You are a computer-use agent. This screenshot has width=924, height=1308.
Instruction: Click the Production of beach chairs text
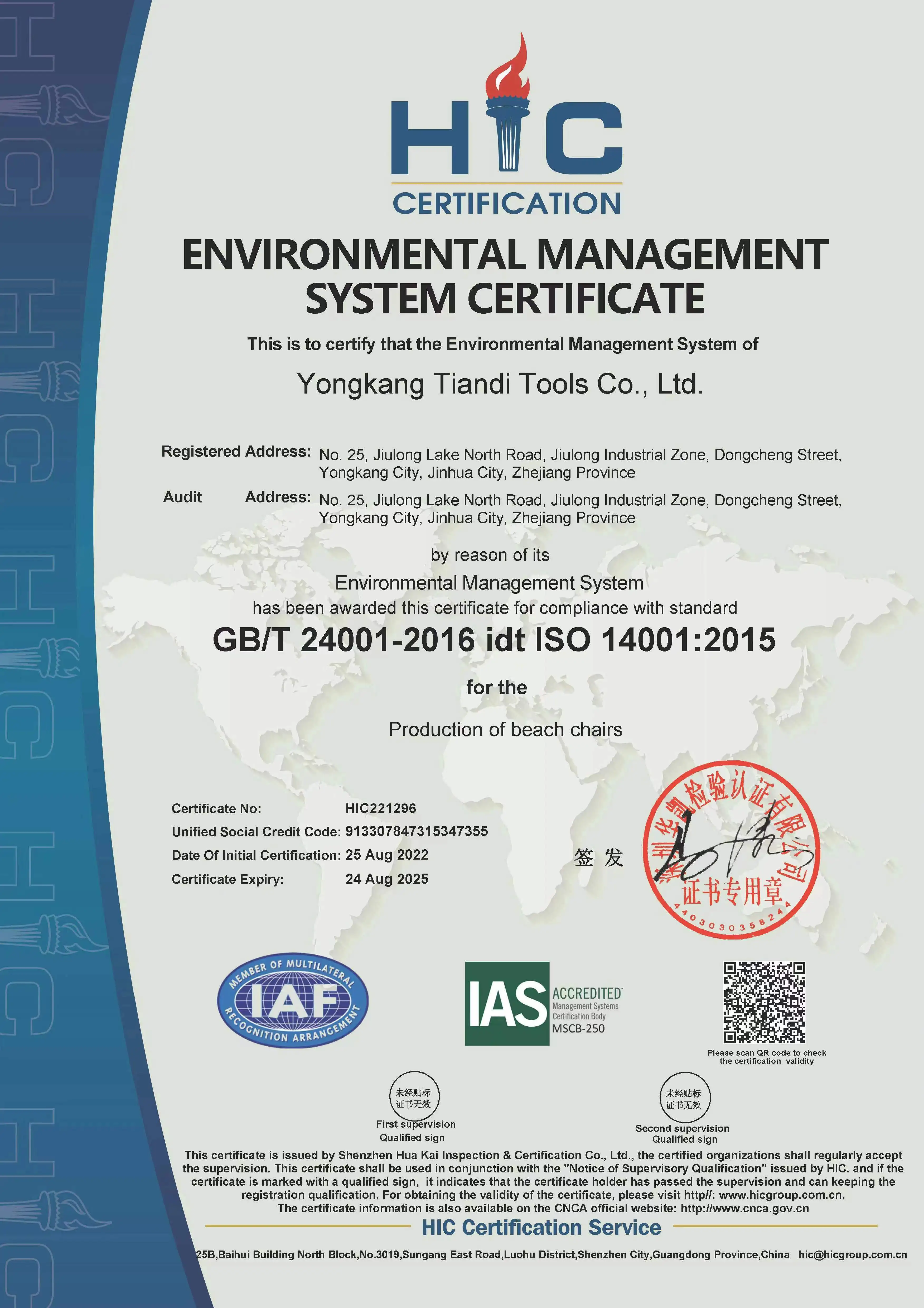(505, 729)
